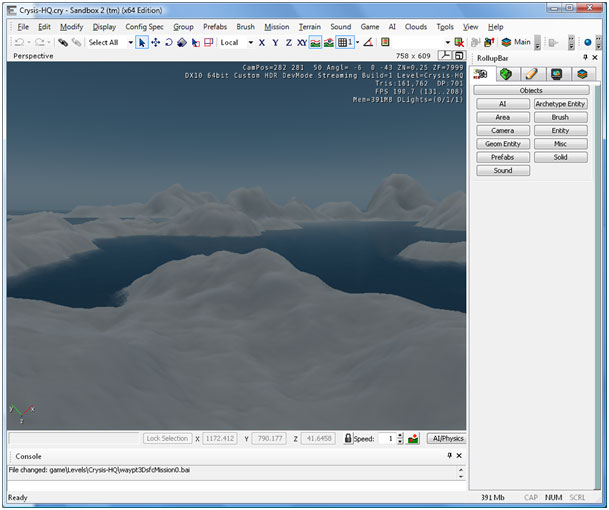
Task: Select the Display settings tab in RollupBar
Action: [557, 74]
